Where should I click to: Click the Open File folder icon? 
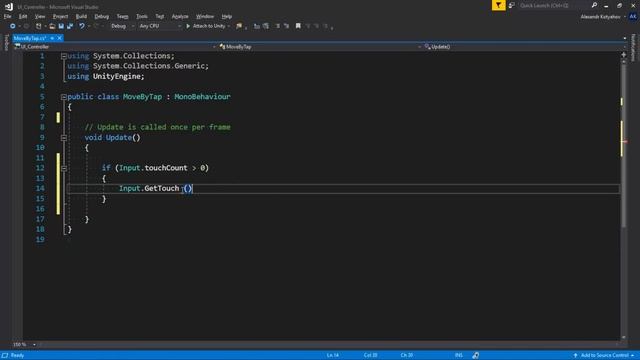pyautogui.click(x=52, y=26)
